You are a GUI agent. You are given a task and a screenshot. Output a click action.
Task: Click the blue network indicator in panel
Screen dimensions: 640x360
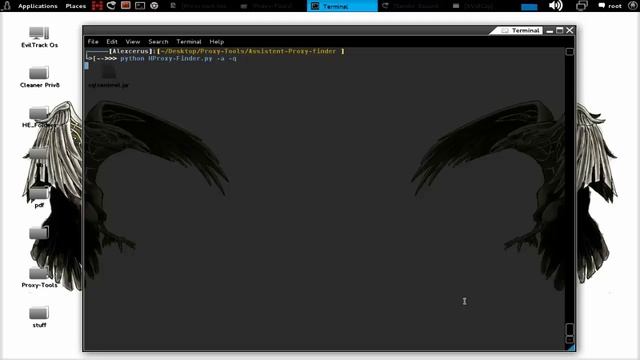529,7
